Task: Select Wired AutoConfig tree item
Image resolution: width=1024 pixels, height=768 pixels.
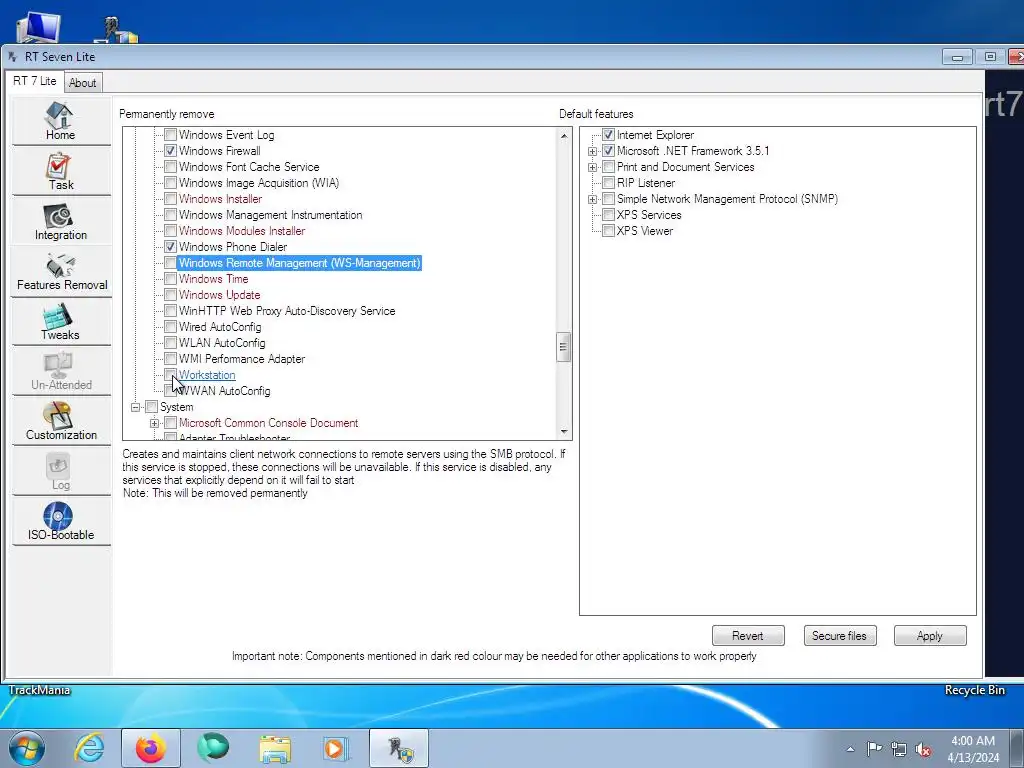Action: 220,327
